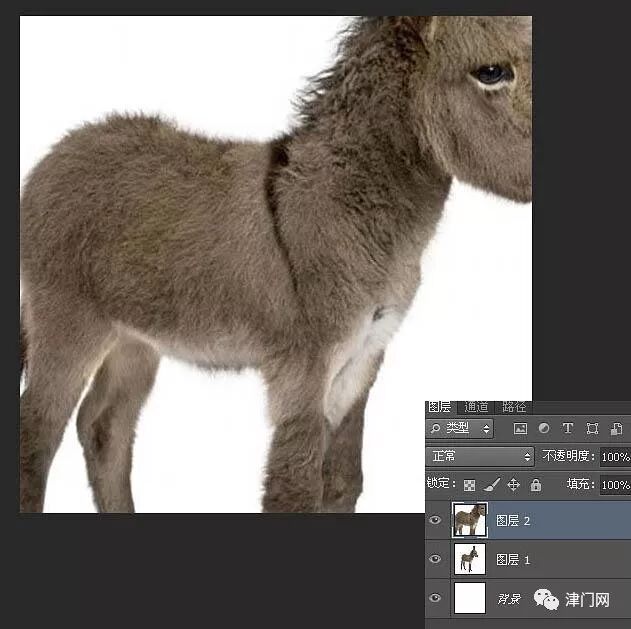The image size is (631, 629).
Task: Select layer named 图层 1
Action: point(513,560)
